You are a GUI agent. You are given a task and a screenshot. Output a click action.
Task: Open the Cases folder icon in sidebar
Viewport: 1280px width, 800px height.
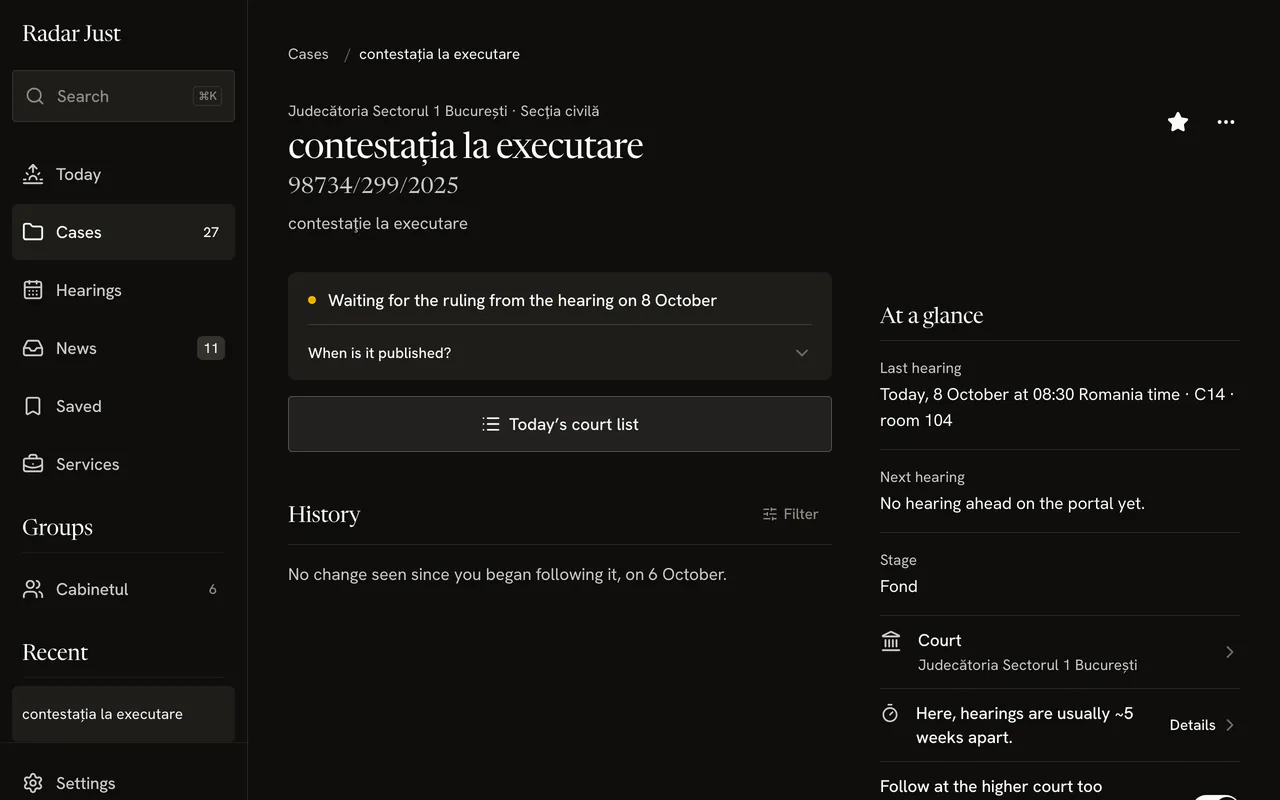pos(33,232)
